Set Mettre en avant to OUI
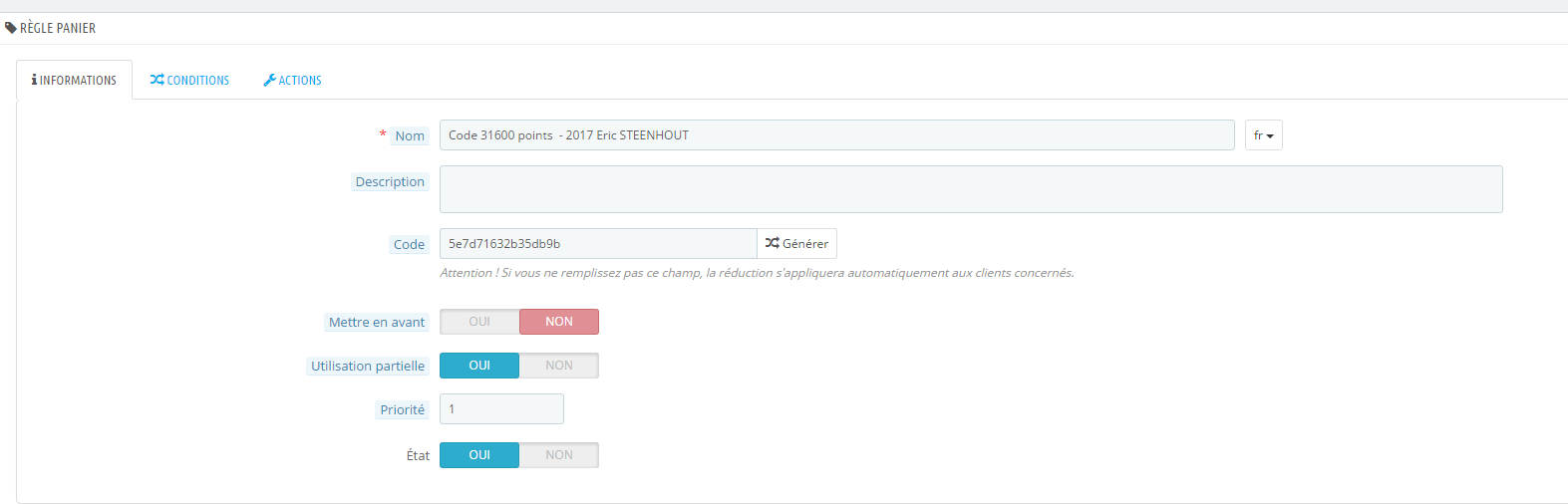 click(x=479, y=322)
